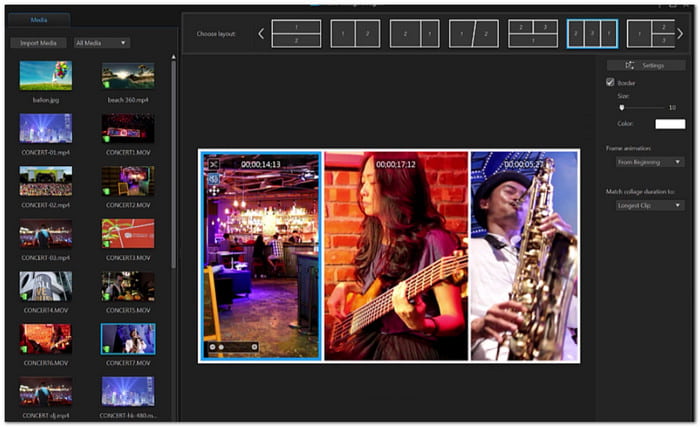
Task: Choose equal two-column layout 1 and 2
Action: click(355, 33)
